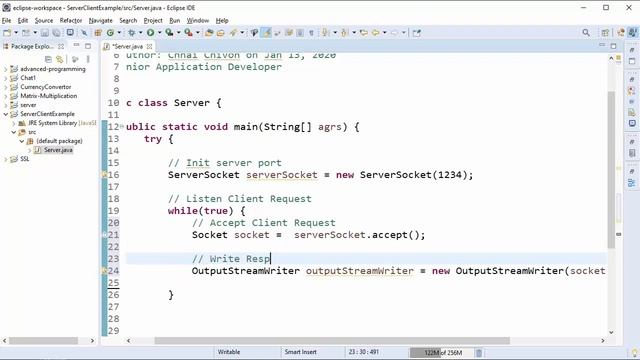Open the Source menu

(x=44, y=20)
